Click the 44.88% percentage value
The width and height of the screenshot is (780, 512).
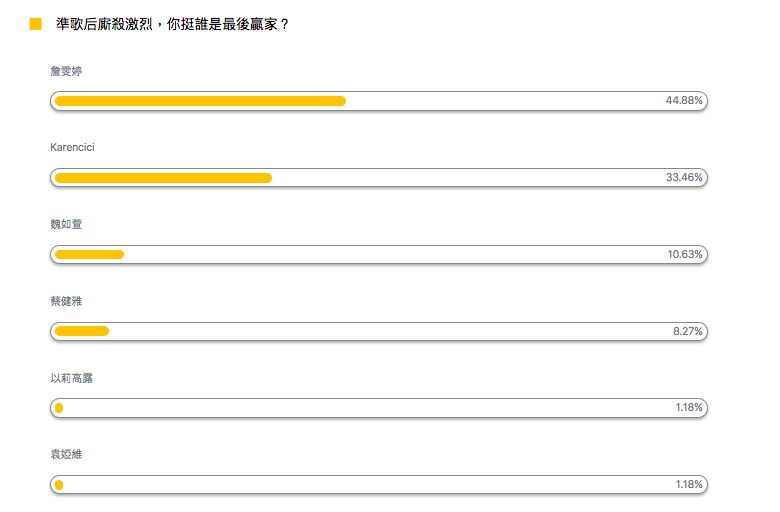[x=684, y=101]
